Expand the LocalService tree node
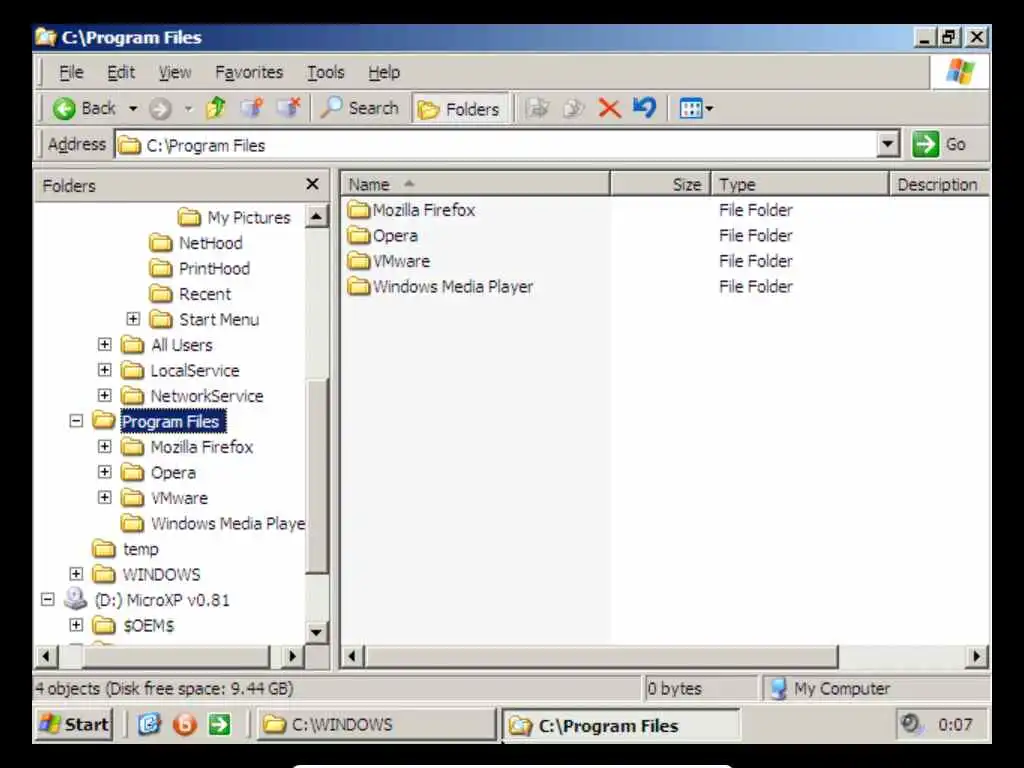Screen dimensions: 1024x768 pyautogui.click(x=104, y=370)
